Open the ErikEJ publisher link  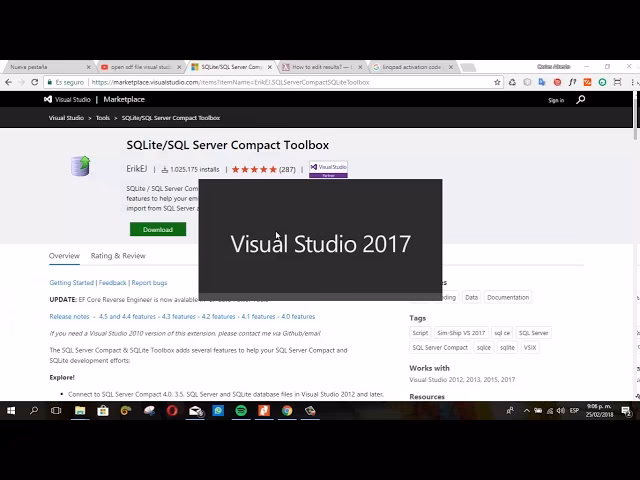click(x=137, y=169)
